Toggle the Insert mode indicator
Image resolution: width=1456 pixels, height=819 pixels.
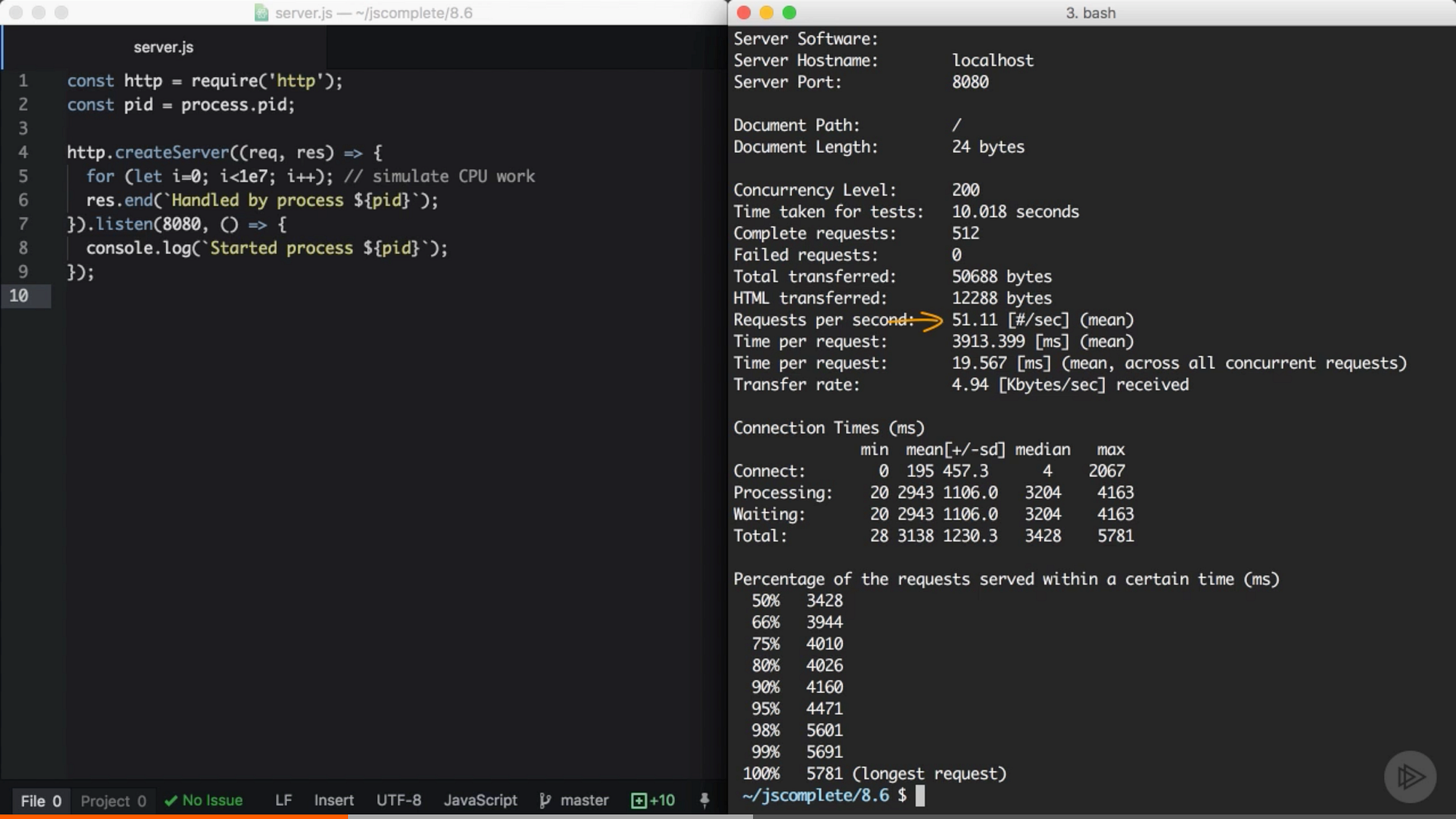click(x=333, y=801)
